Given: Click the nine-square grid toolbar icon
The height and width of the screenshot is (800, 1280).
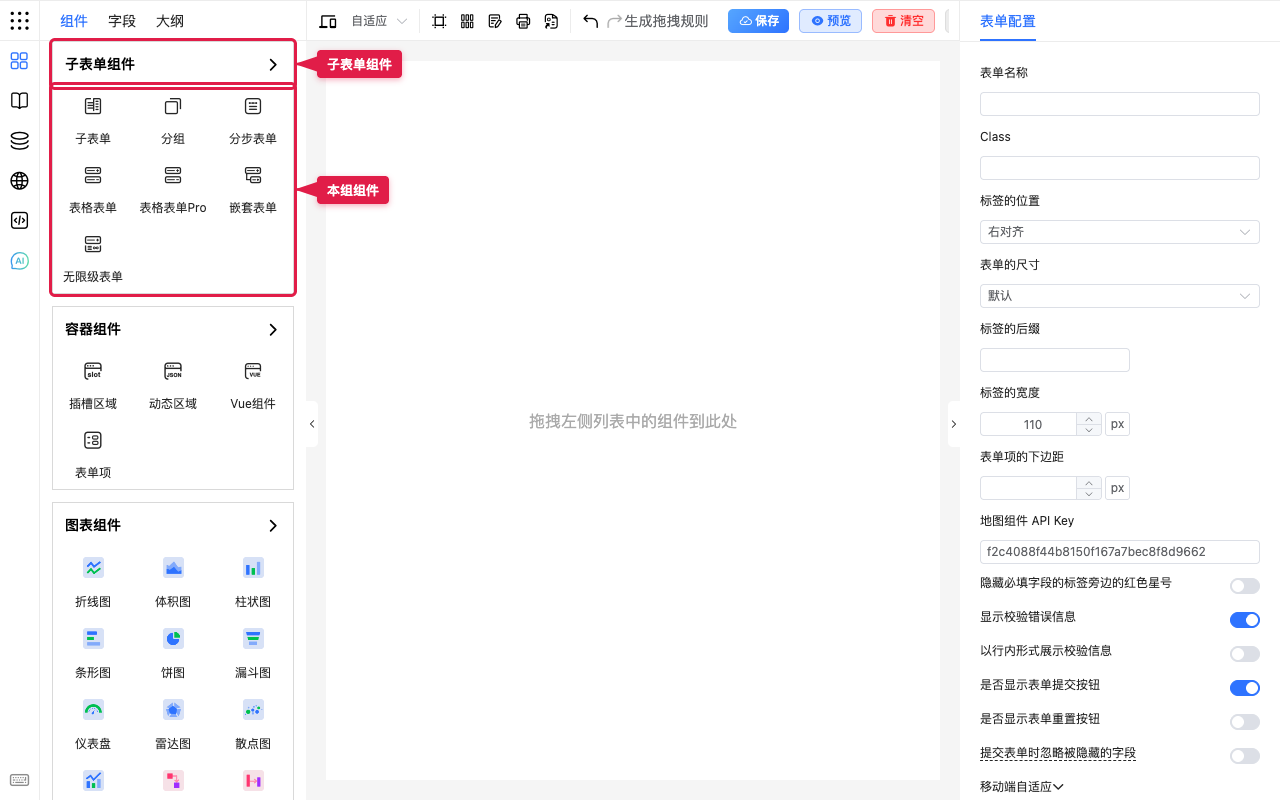Looking at the screenshot, I should tap(467, 21).
